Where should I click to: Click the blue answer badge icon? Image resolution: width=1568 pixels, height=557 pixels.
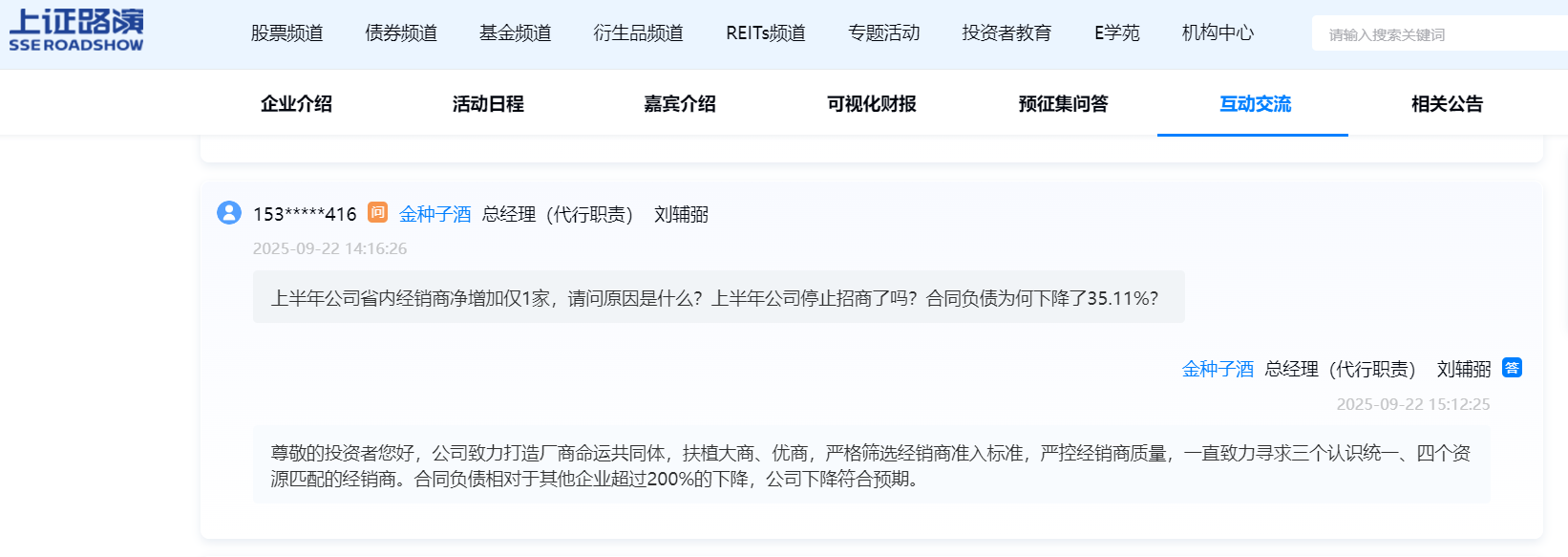click(1512, 368)
